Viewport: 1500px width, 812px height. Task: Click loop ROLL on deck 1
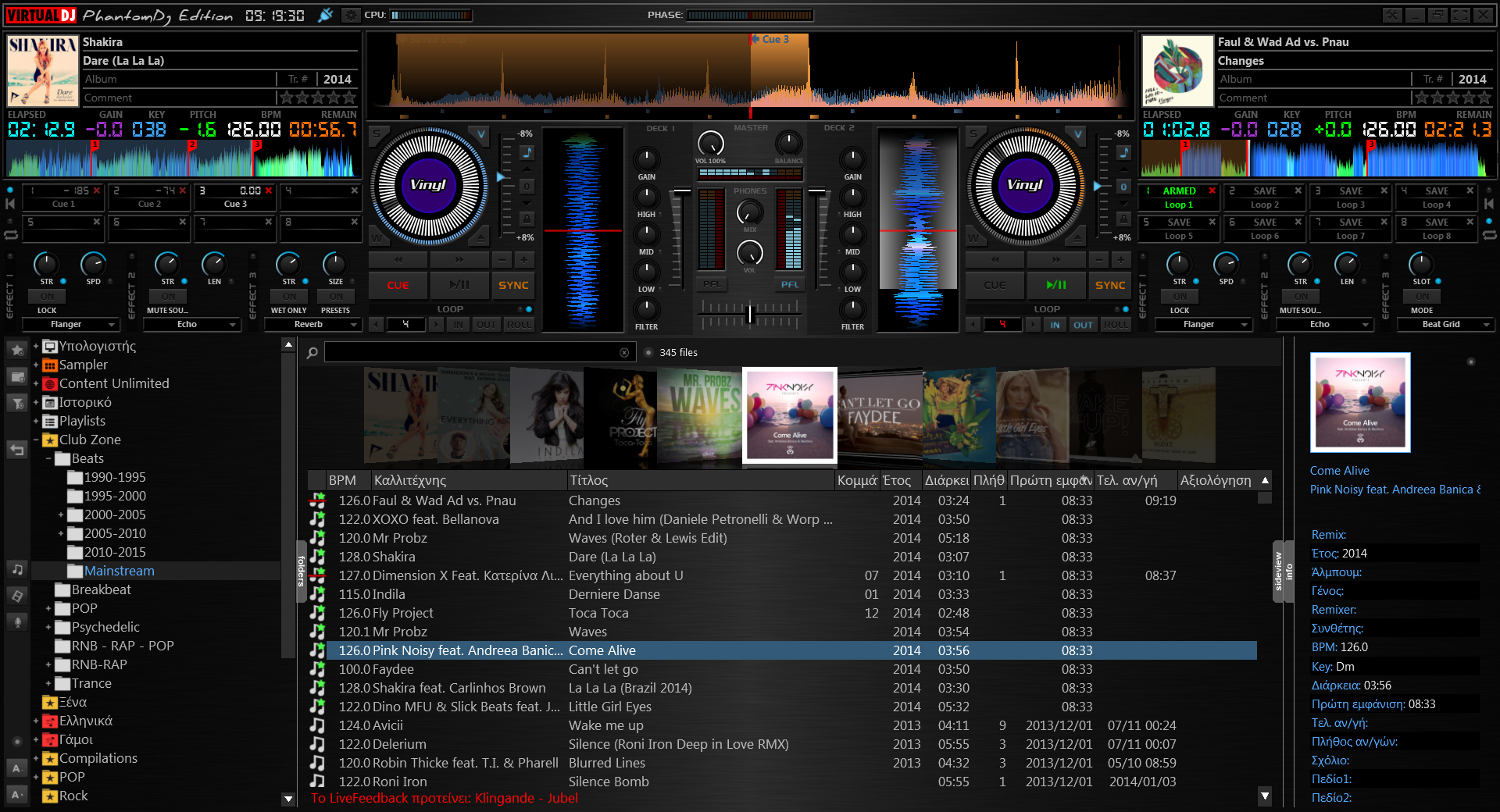[519, 325]
